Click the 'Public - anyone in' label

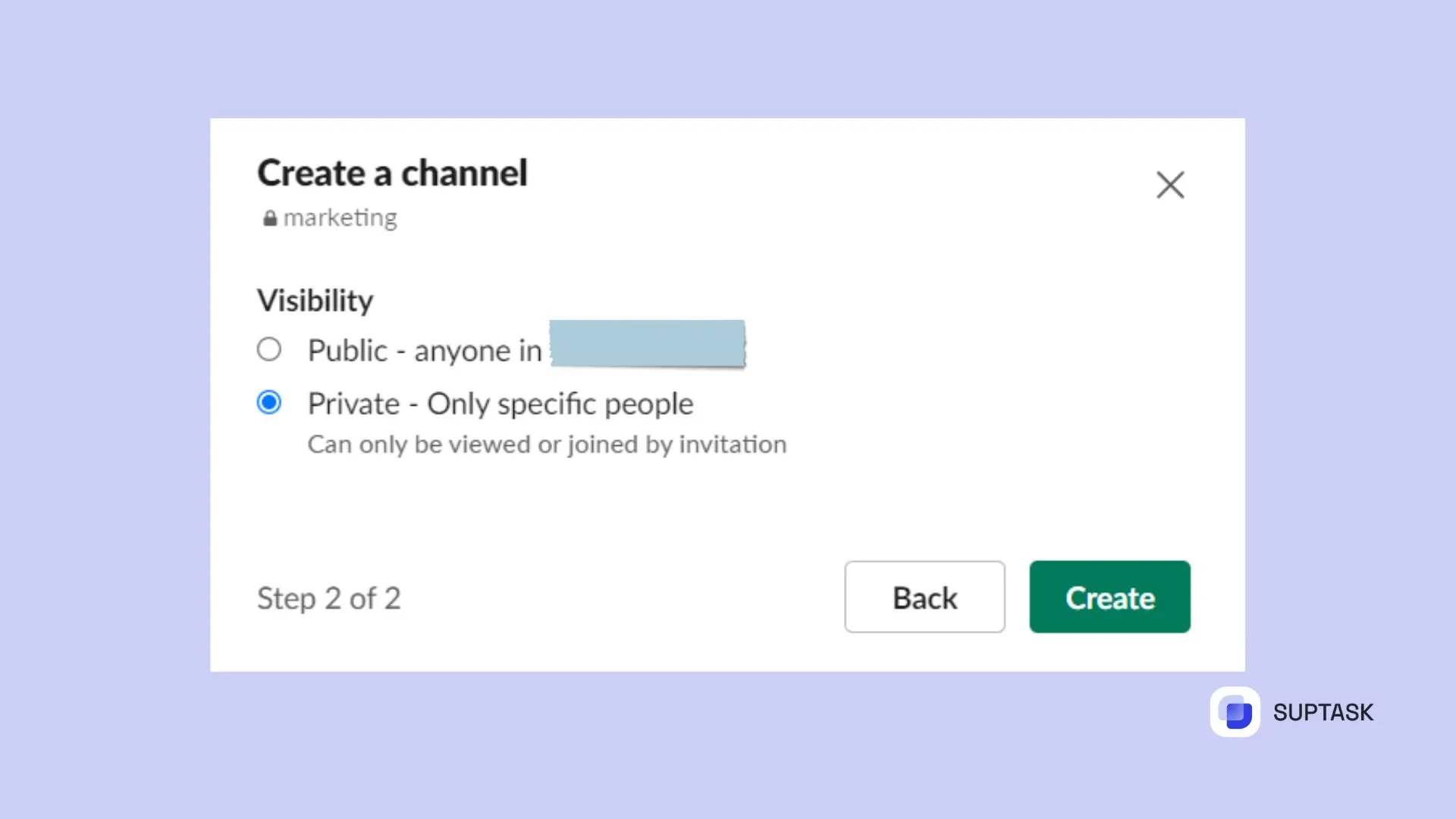point(425,350)
